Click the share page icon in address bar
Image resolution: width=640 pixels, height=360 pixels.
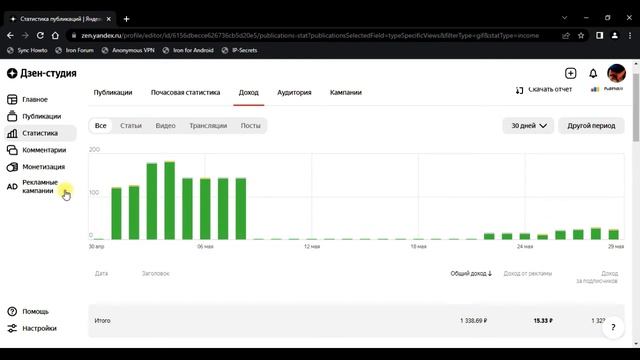[566, 36]
